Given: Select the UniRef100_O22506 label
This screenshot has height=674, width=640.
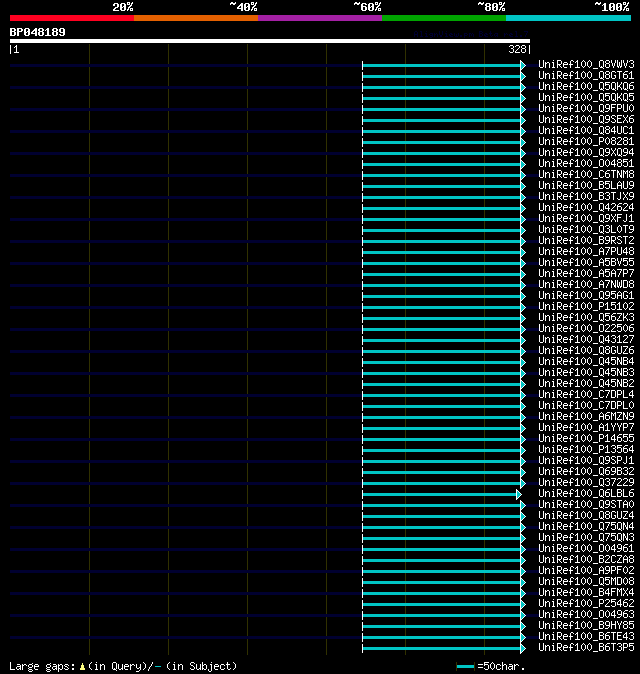Looking at the screenshot, I should 586,328.
